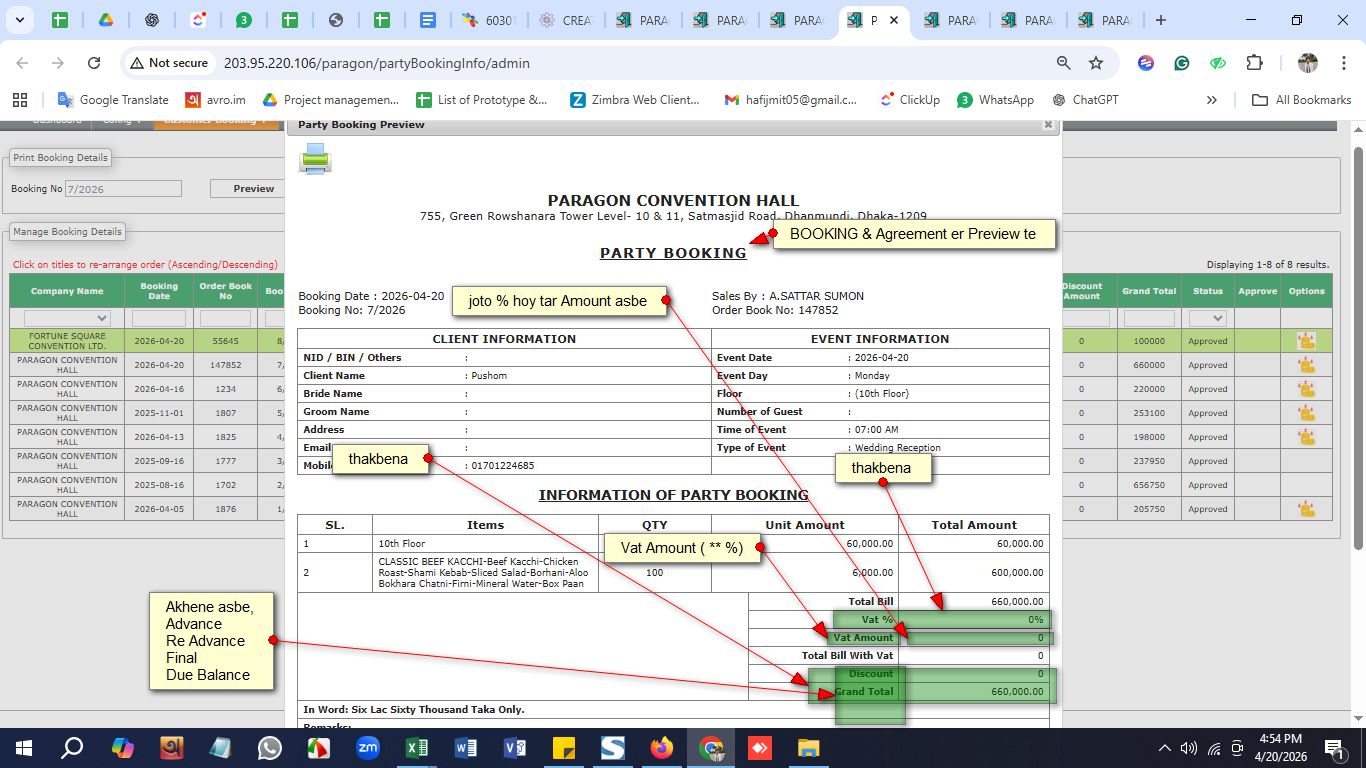1366x768 pixels.
Task: Switch to the CREAT tab
Action: [568, 20]
